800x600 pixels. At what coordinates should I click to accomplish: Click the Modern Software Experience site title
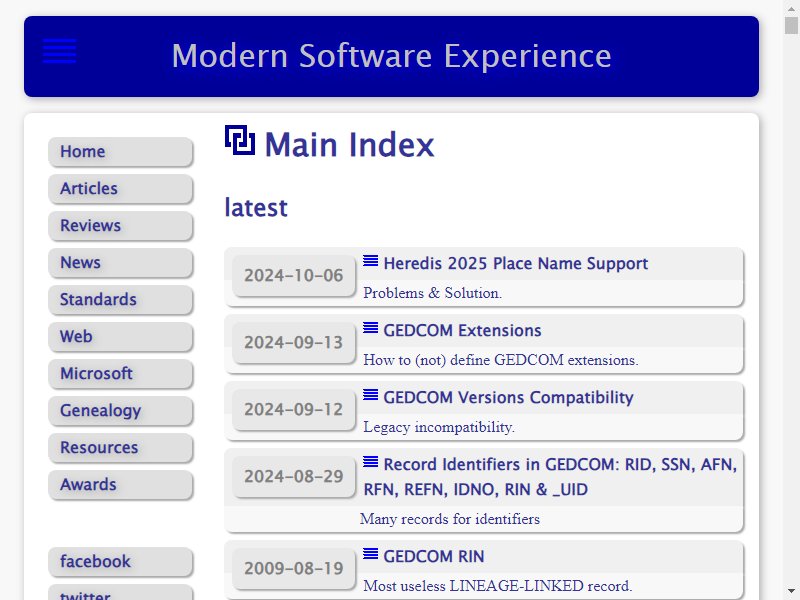click(391, 56)
